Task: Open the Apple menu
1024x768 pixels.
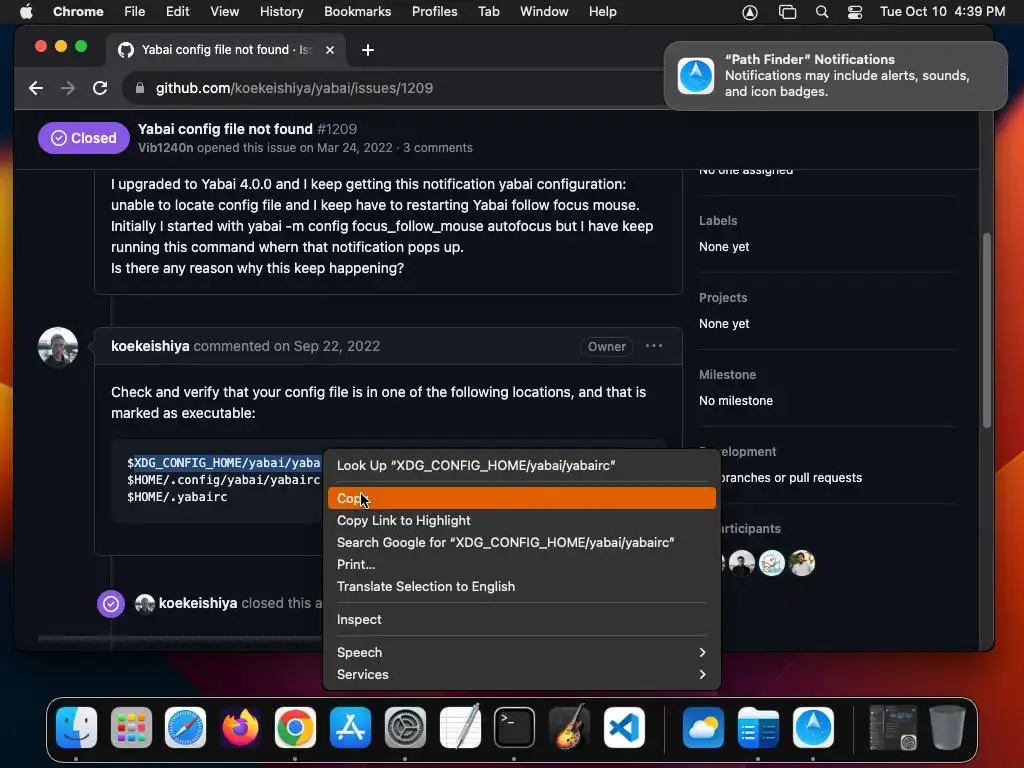Action: (26, 12)
